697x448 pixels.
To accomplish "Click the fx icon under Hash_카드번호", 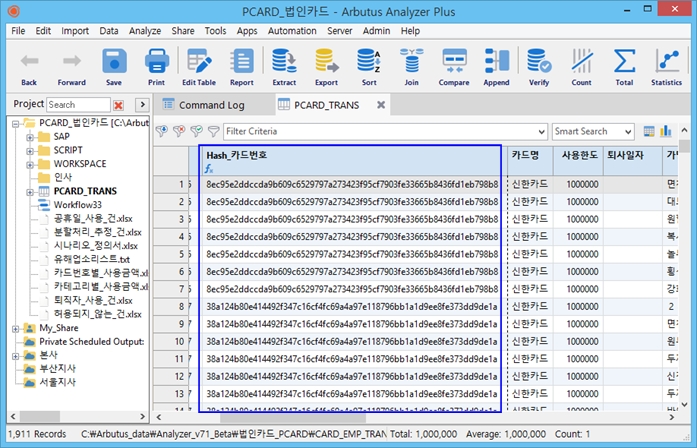I will point(209,168).
